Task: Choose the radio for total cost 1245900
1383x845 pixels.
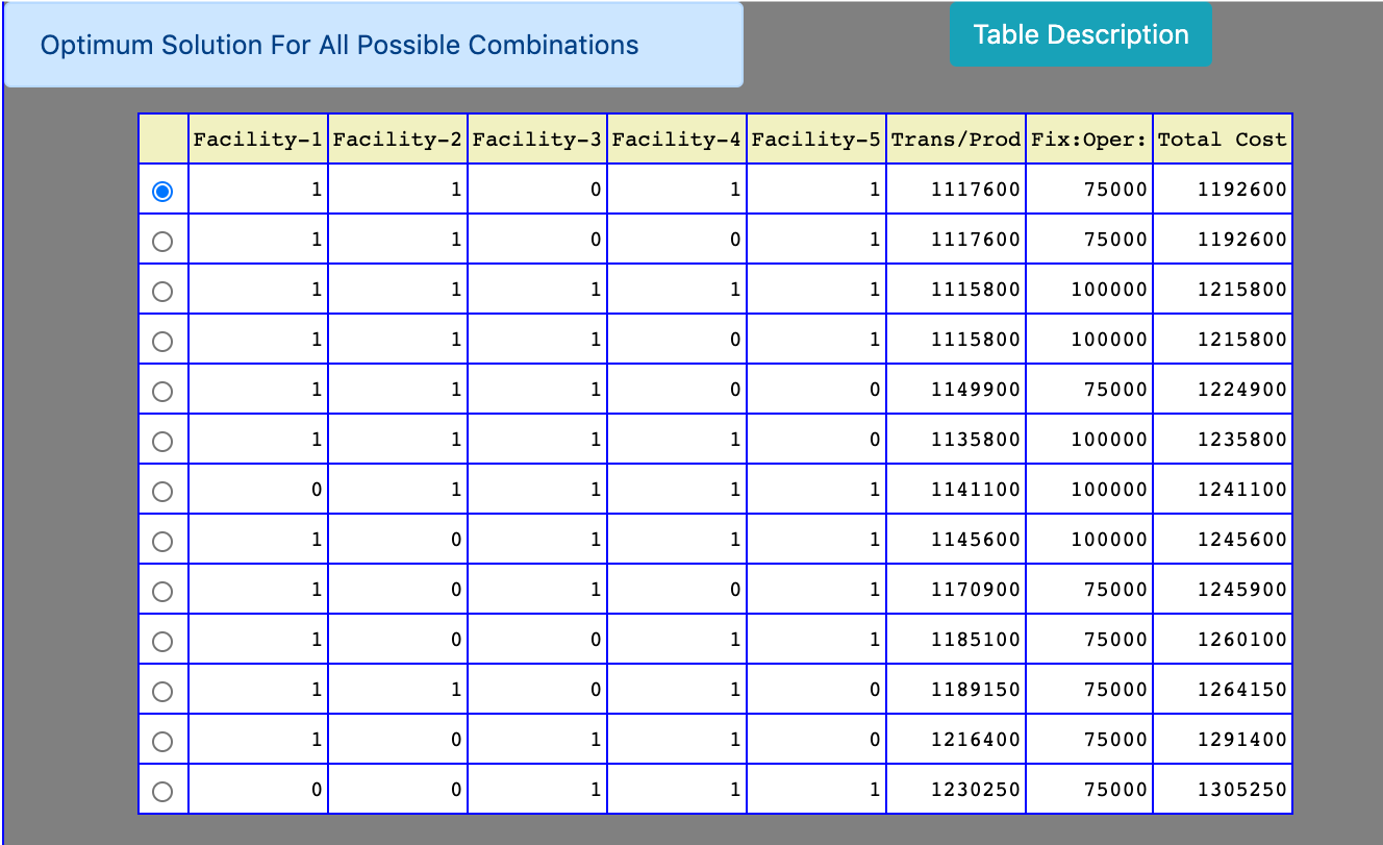Action: point(162,591)
